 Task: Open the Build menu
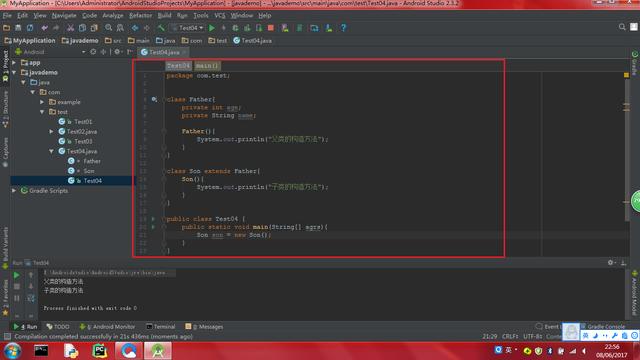coord(164,16)
